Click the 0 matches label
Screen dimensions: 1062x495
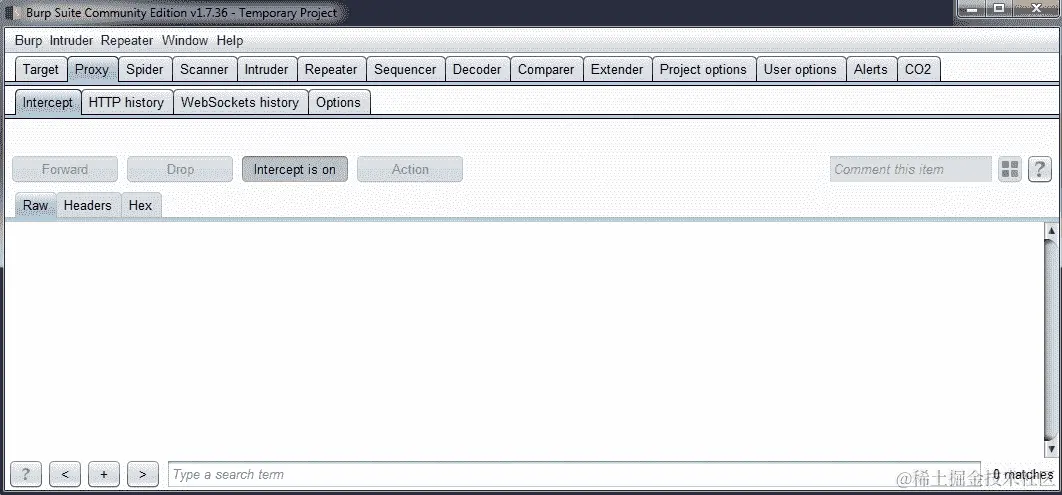1023,474
